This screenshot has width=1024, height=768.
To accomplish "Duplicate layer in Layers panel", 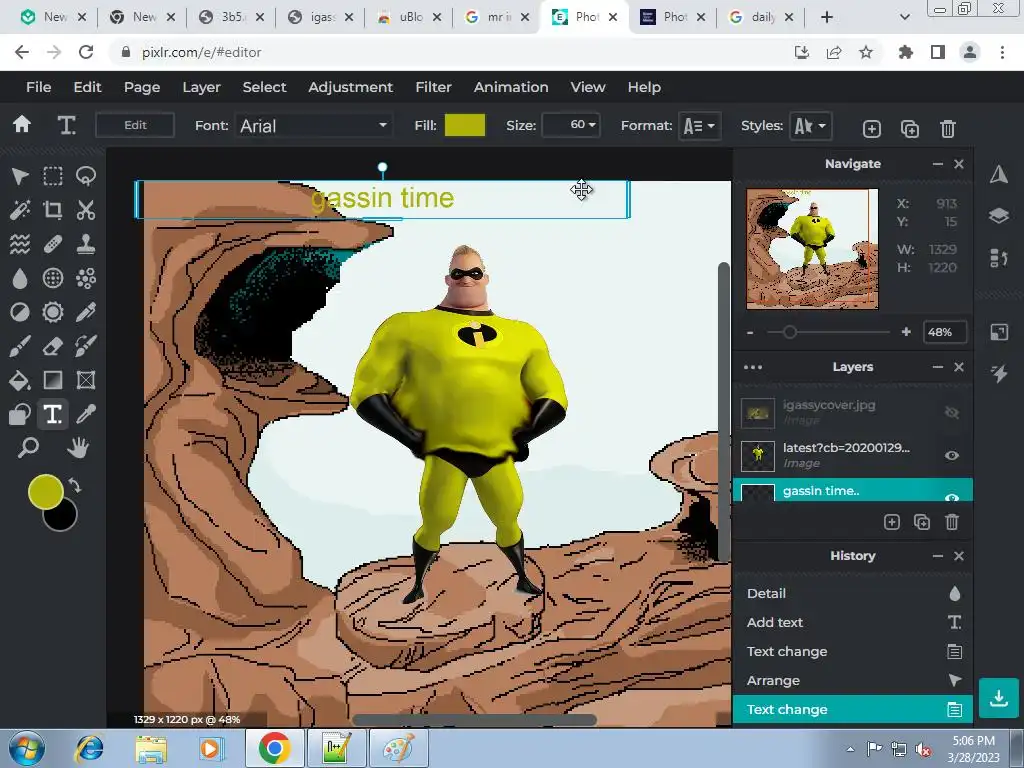I will [x=921, y=522].
